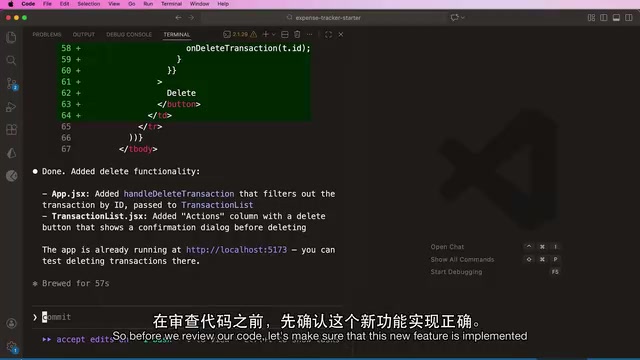Click the commit prompt input line
Screen dimensions: 640x360
tap(187, 317)
